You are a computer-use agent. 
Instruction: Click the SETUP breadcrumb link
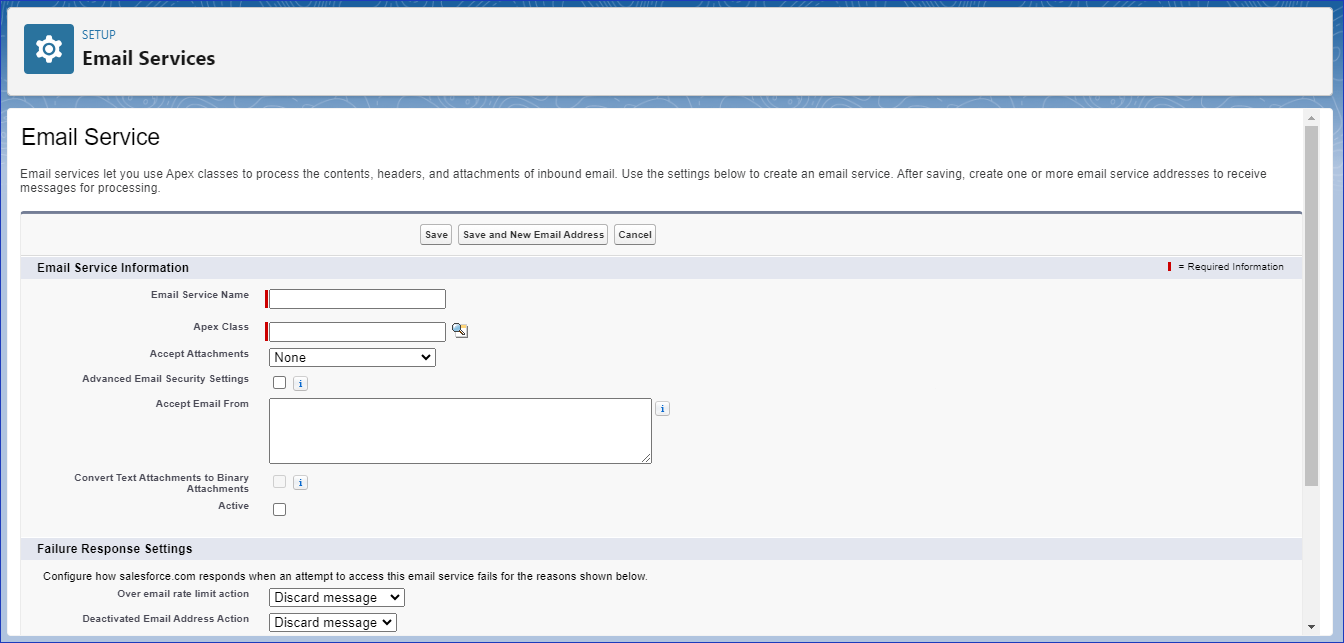[x=97, y=34]
